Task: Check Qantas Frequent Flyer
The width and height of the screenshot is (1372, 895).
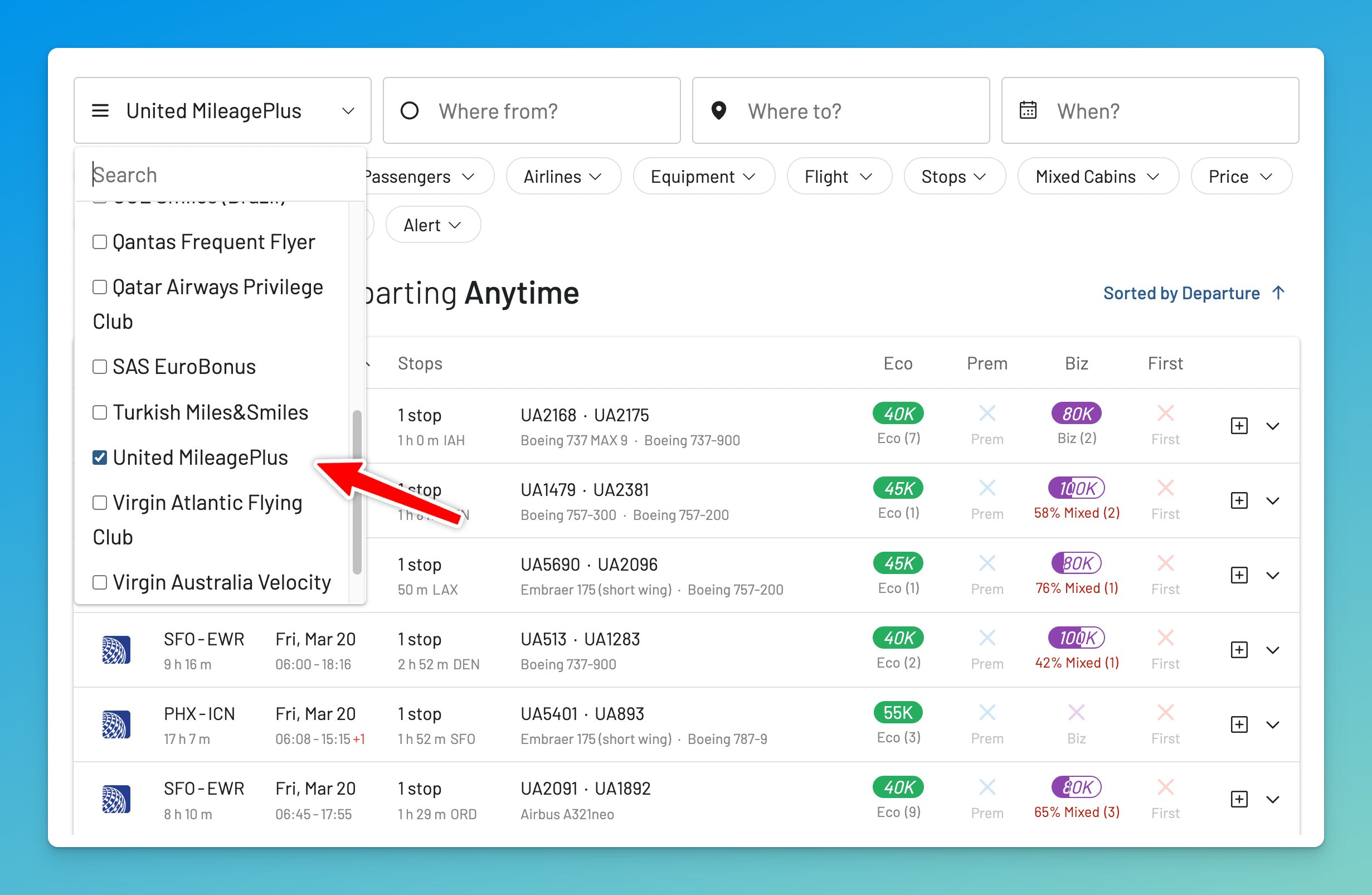Action: tap(100, 241)
